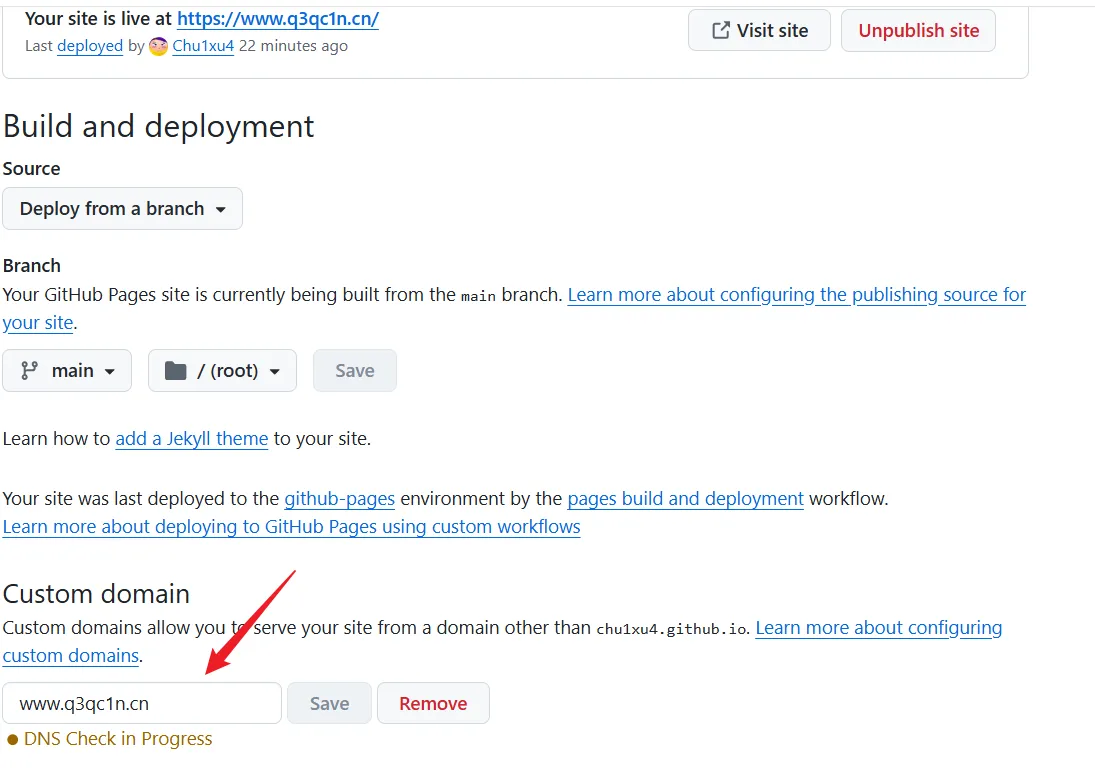Open the github-pages environment link
Image resolution: width=1095 pixels, height=771 pixels.
pyautogui.click(x=339, y=498)
